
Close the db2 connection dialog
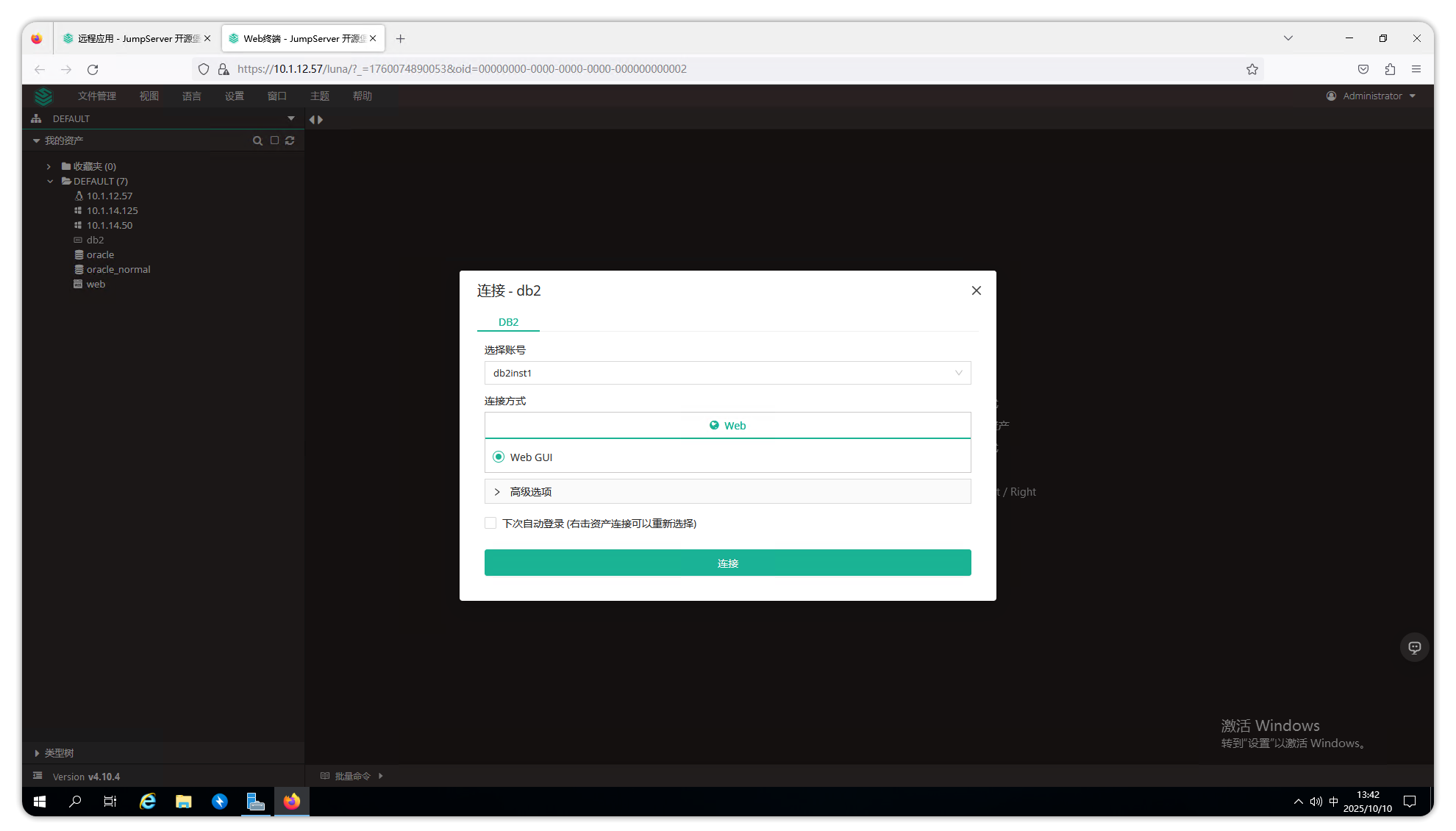[x=976, y=290]
